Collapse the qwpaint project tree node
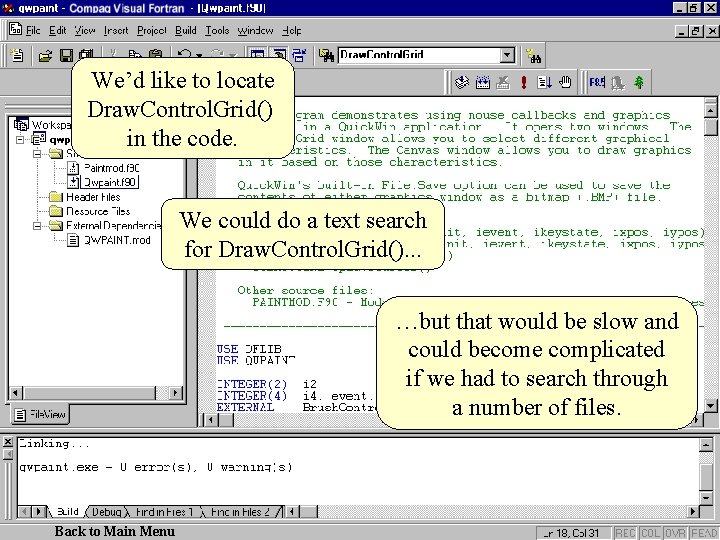 coord(20,139)
